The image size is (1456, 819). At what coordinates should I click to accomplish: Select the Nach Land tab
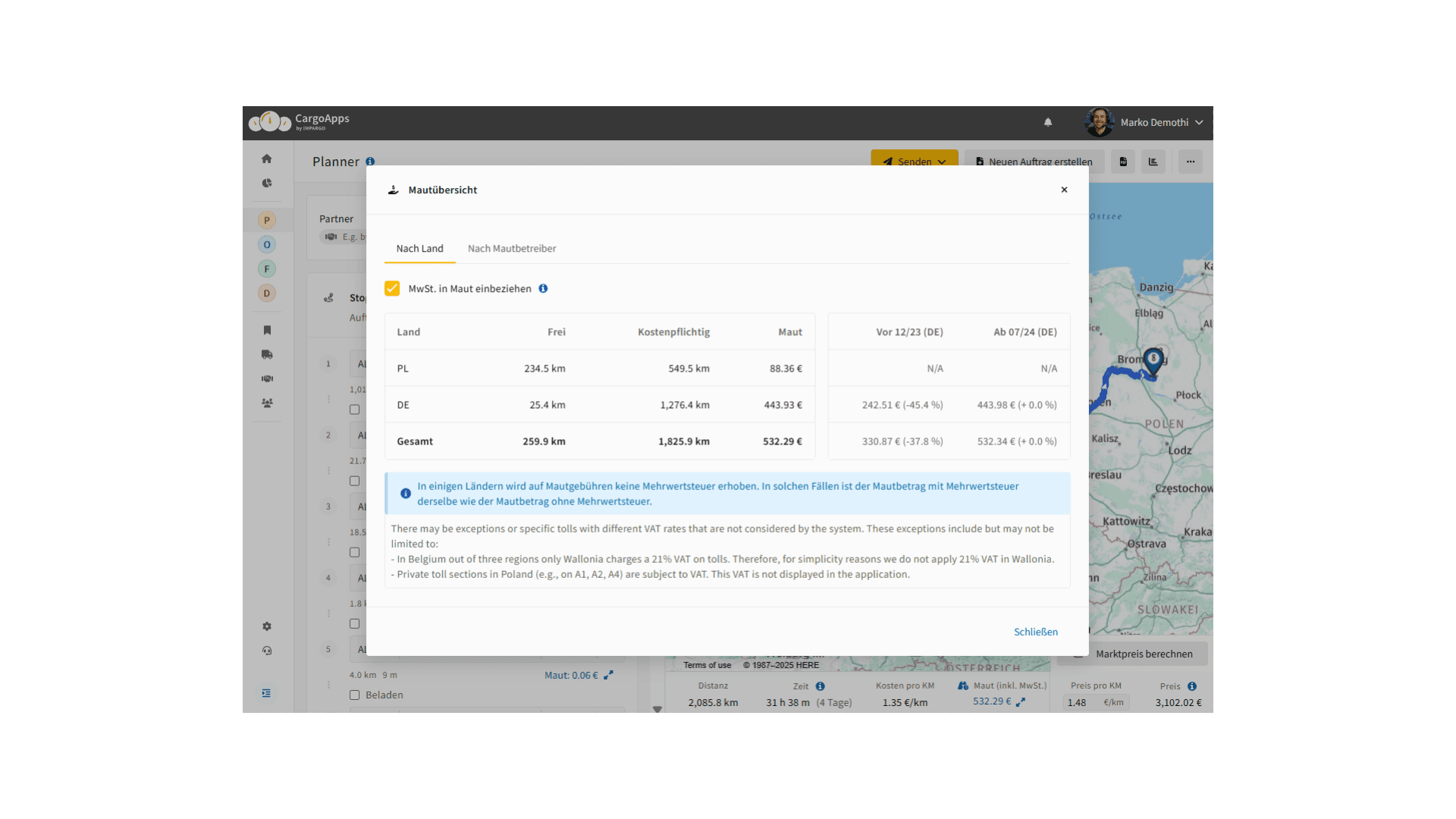tap(419, 249)
